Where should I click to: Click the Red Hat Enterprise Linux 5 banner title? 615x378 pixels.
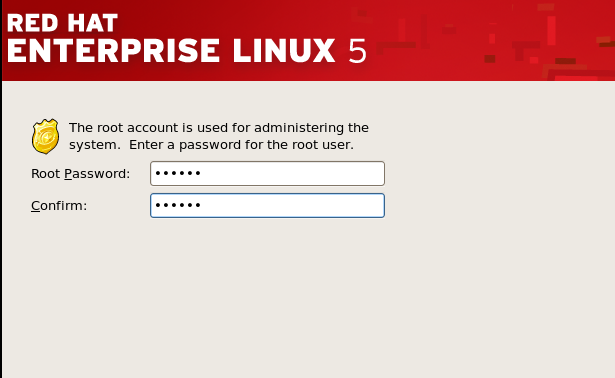(187, 39)
